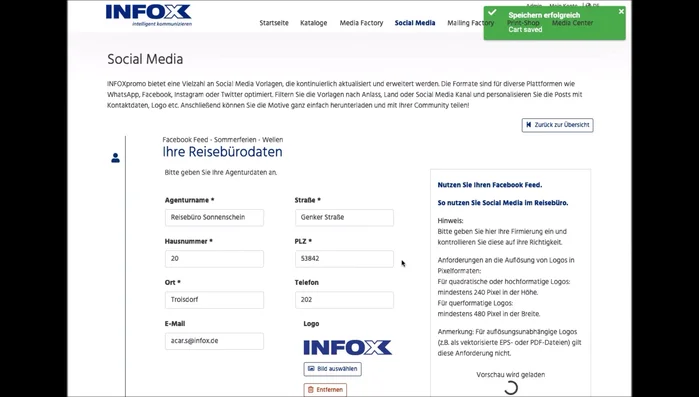Open the Social Media menu item
The height and width of the screenshot is (397, 699).
click(x=415, y=23)
